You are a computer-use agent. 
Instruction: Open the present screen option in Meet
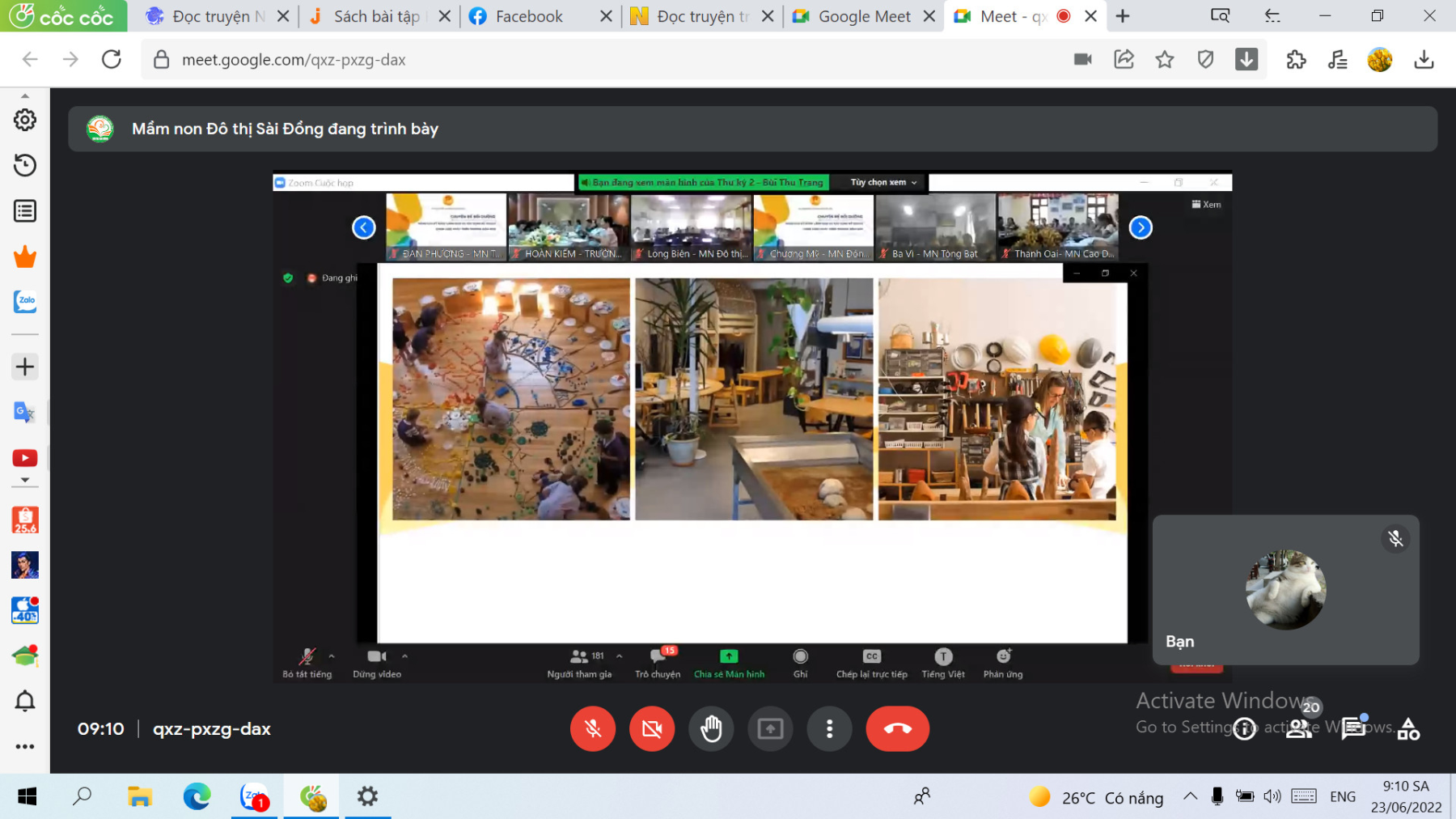point(770,728)
